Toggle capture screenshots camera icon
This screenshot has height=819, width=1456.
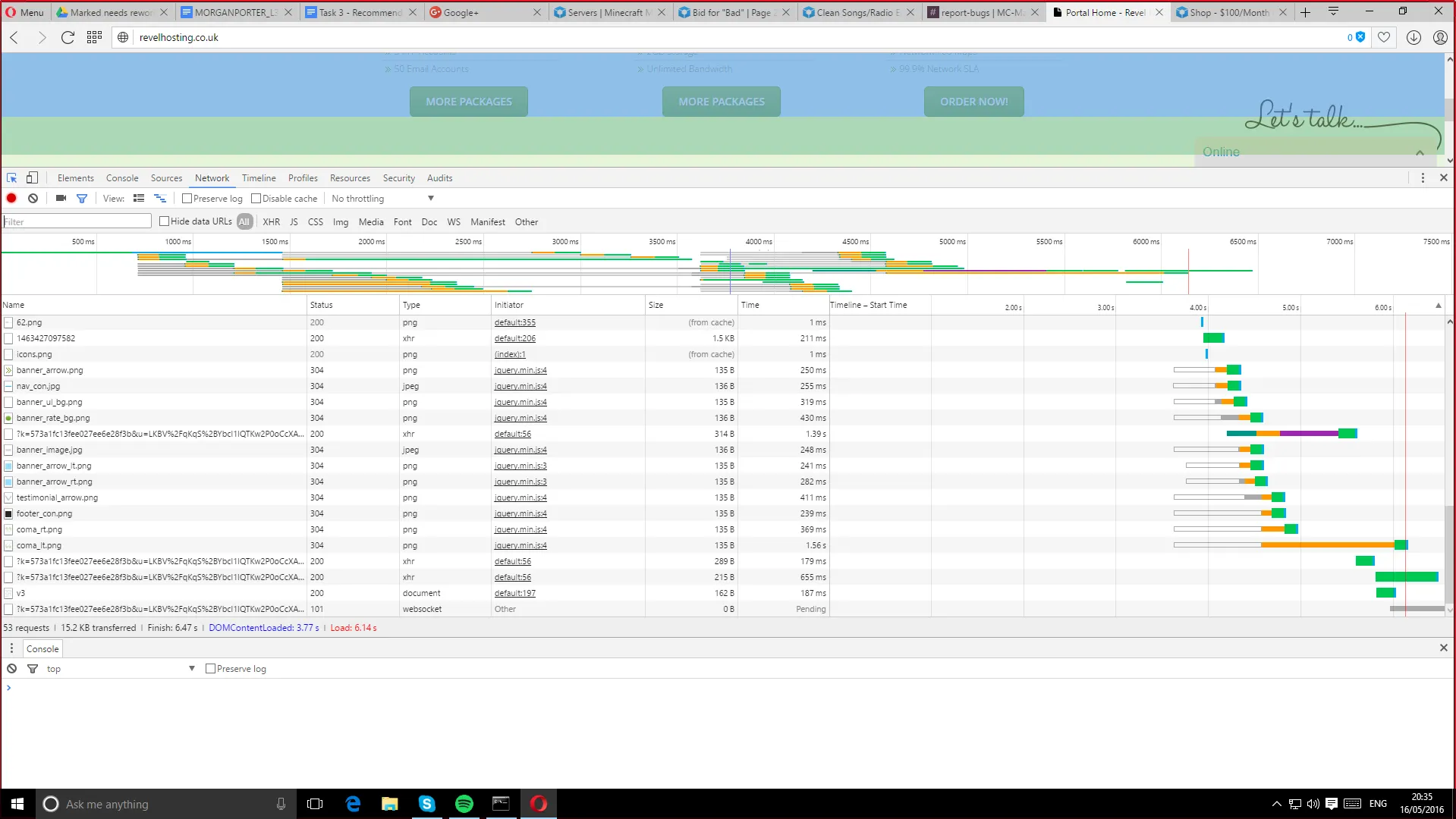[61, 198]
